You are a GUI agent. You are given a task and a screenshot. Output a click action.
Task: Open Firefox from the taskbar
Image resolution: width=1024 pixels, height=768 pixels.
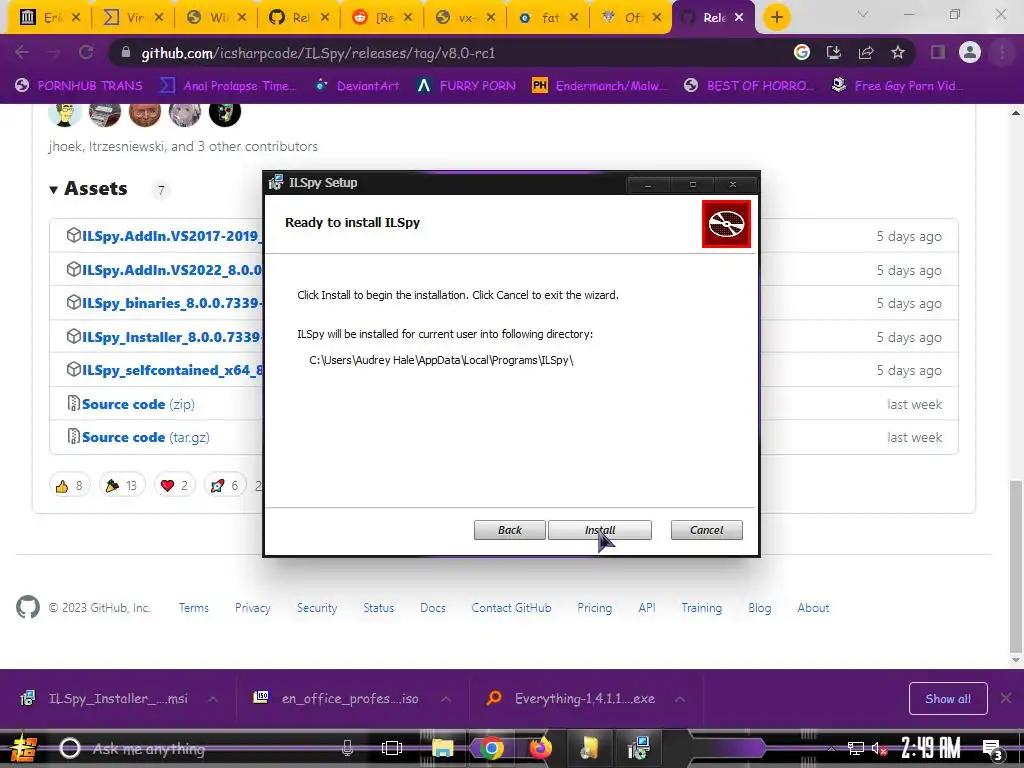coord(540,748)
